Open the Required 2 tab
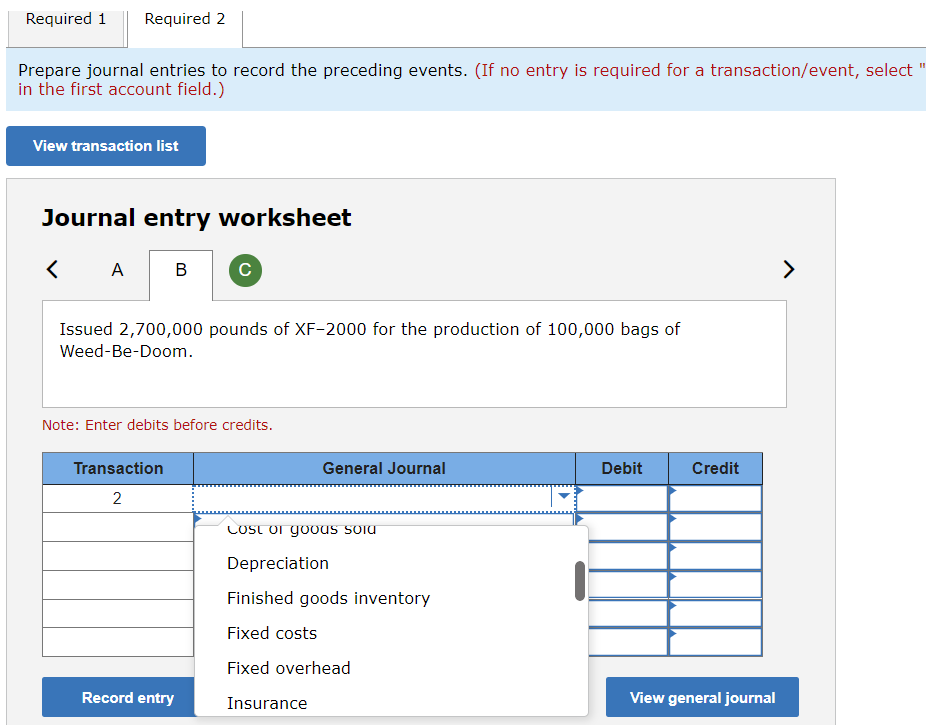 click(184, 19)
